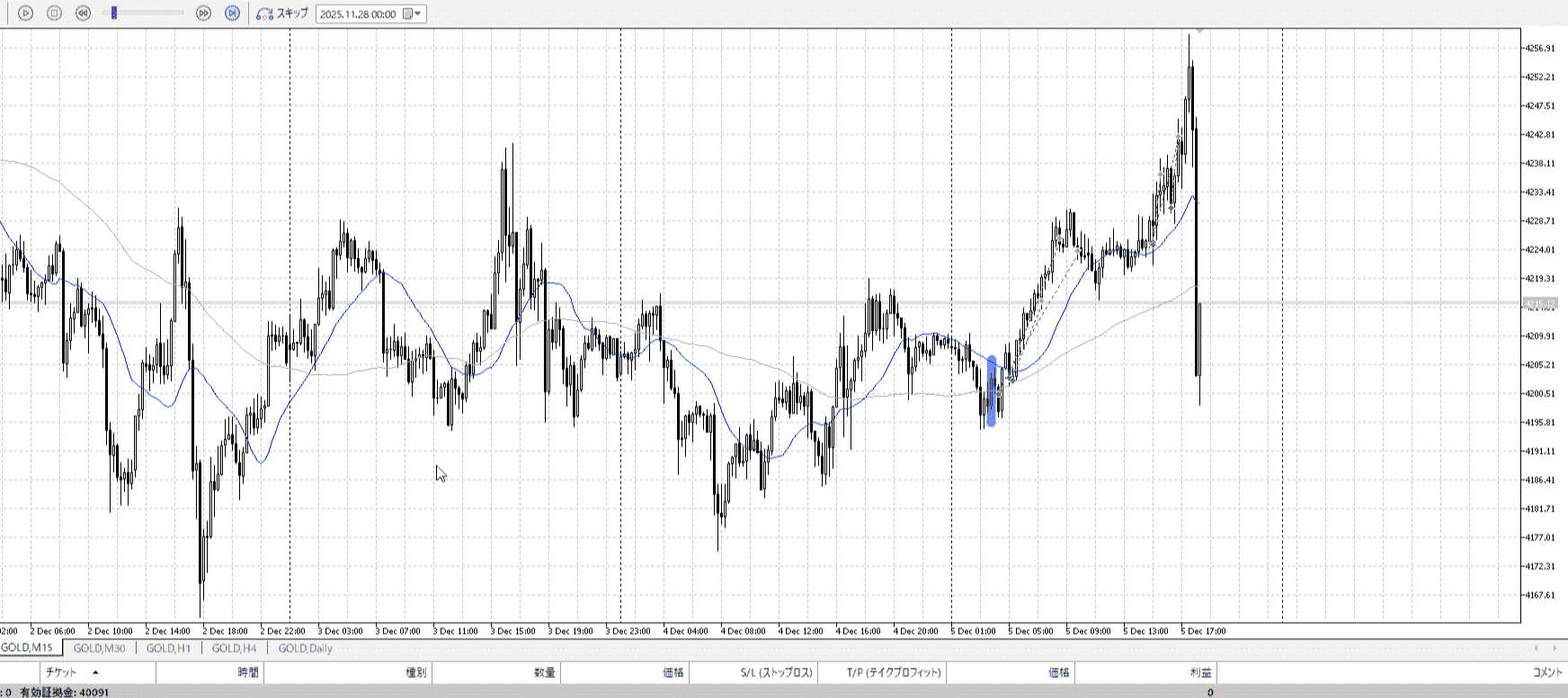1568x698 pixels.
Task: Open the GOLD,Daily chart tab
Action: [x=305, y=648]
